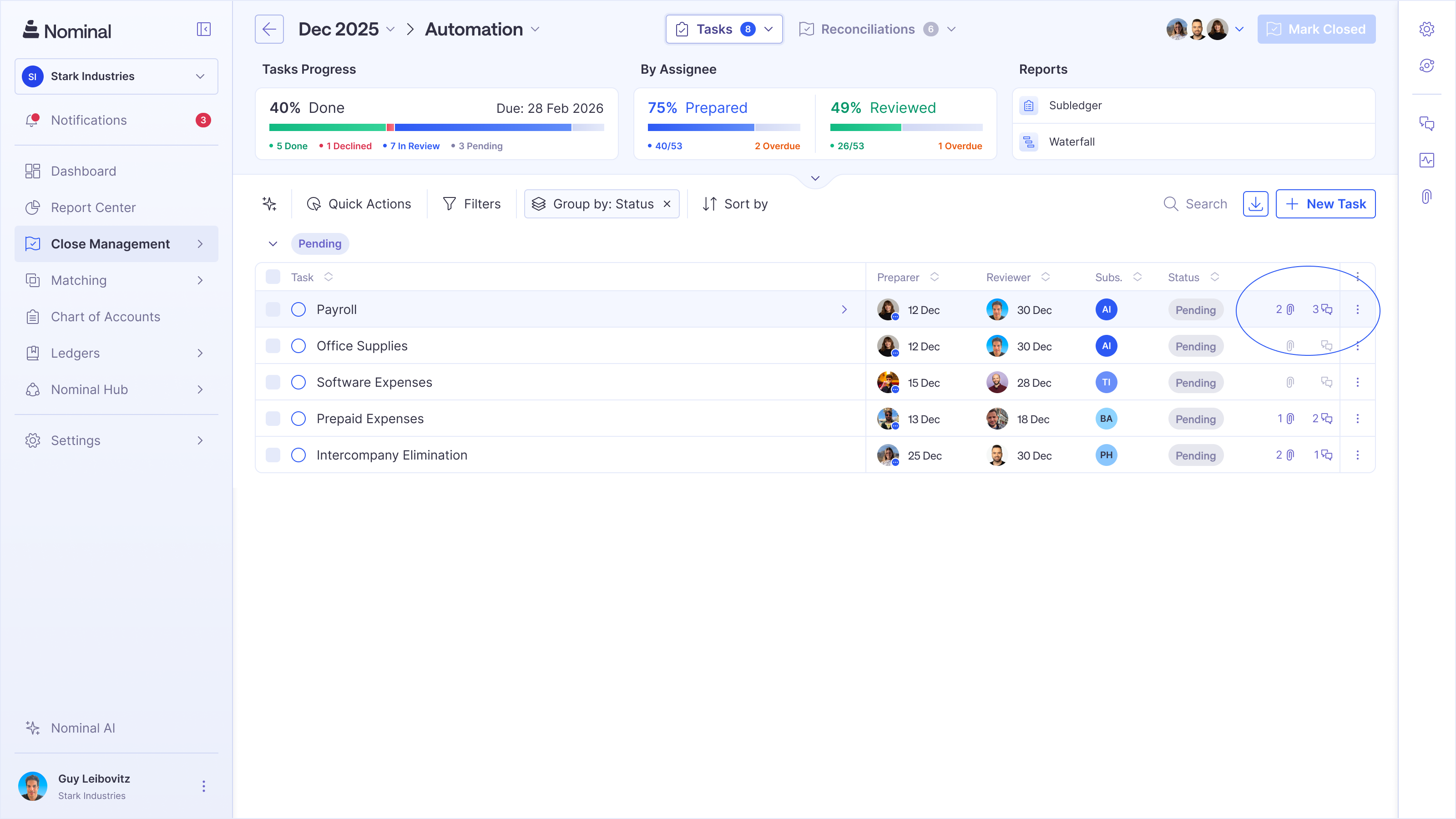Open comments panel in right rail

click(1426, 124)
